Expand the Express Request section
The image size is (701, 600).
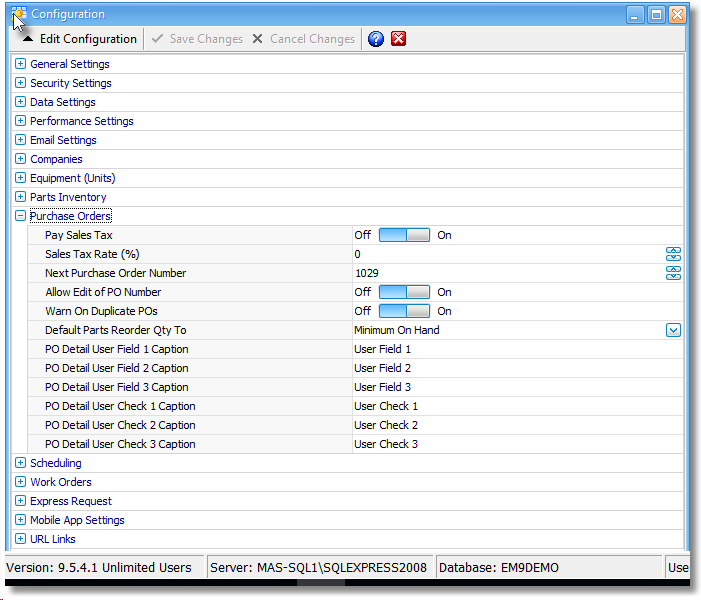[x=20, y=501]
